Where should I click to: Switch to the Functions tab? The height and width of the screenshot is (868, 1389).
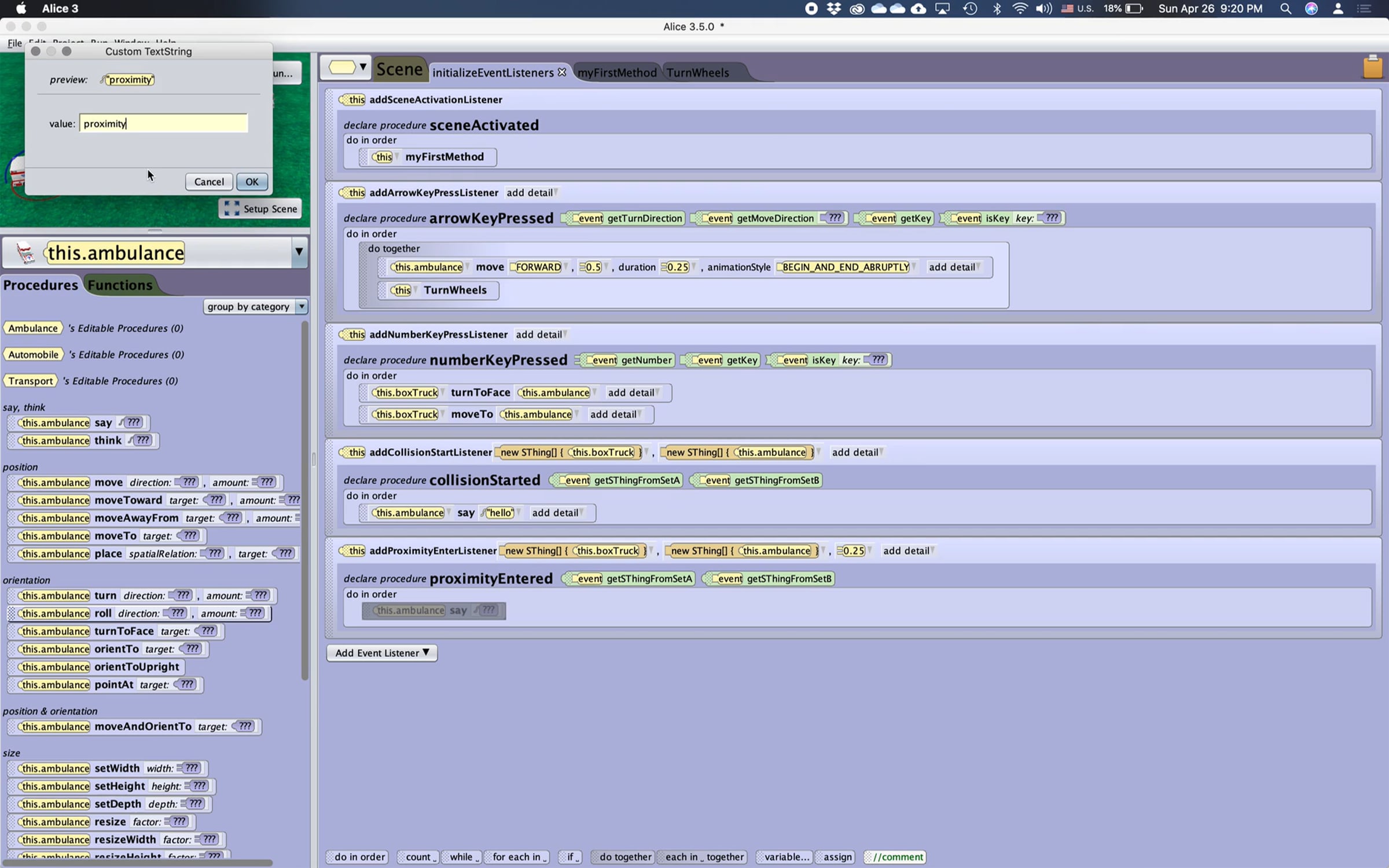coord(119,285)
